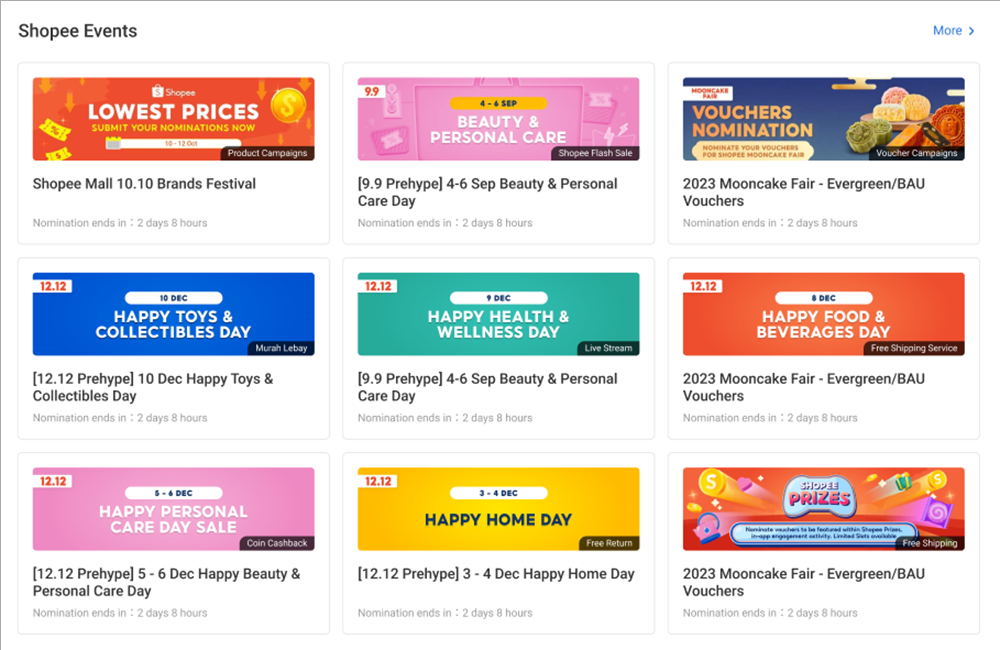Click the Beauty & Personal Care pink banner
Viewport: 1000px width, 650px height.
(498, 117)
